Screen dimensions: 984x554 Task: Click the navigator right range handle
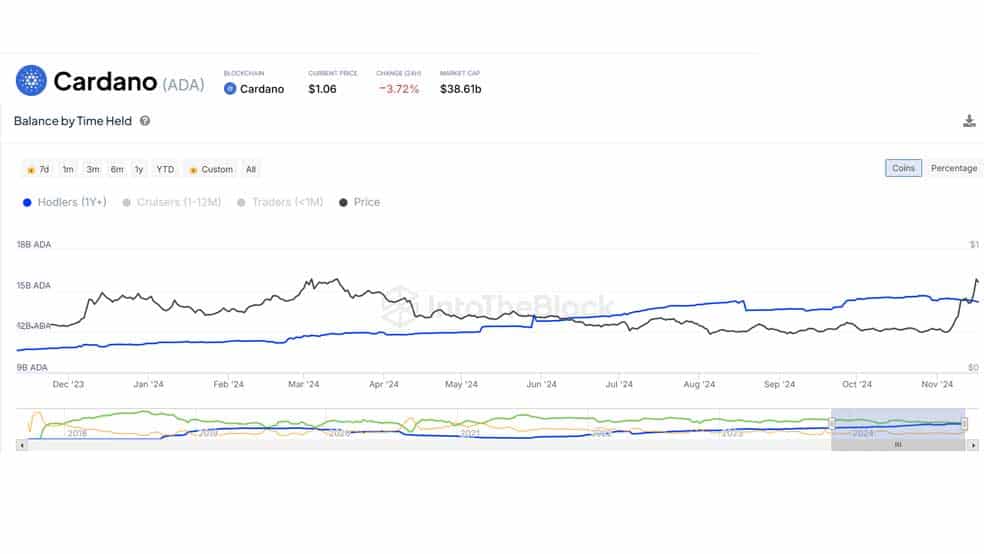[x=965, y=423]
